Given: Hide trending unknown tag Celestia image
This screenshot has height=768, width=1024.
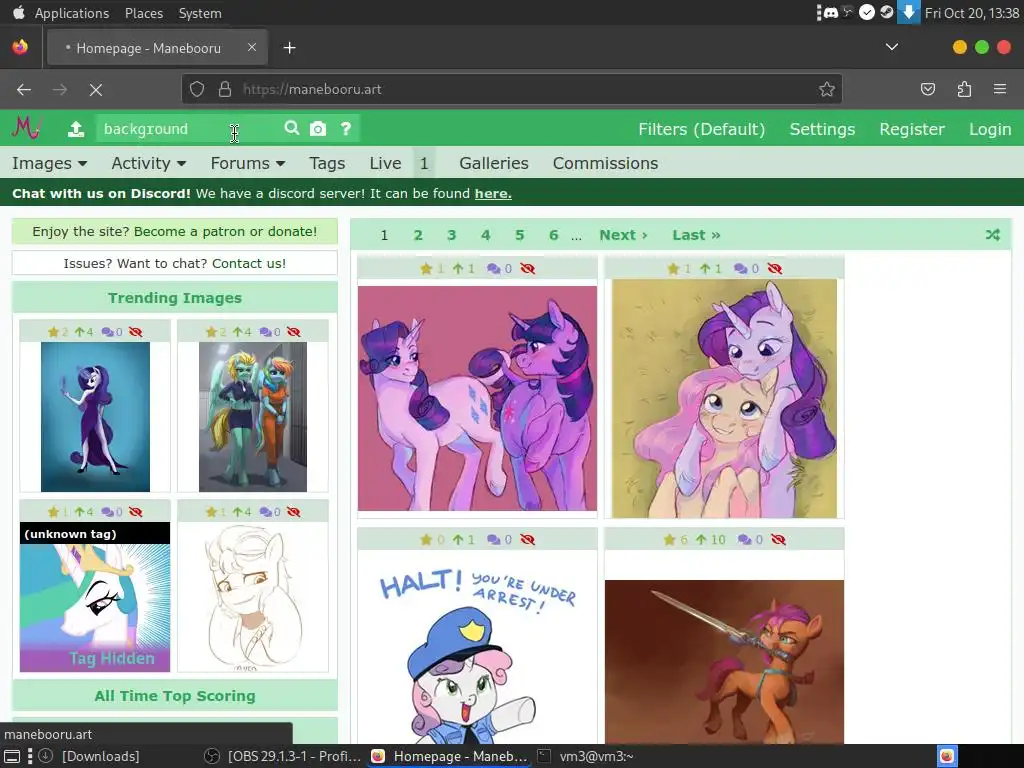Looking at the screenshot, I should [136, 512].
